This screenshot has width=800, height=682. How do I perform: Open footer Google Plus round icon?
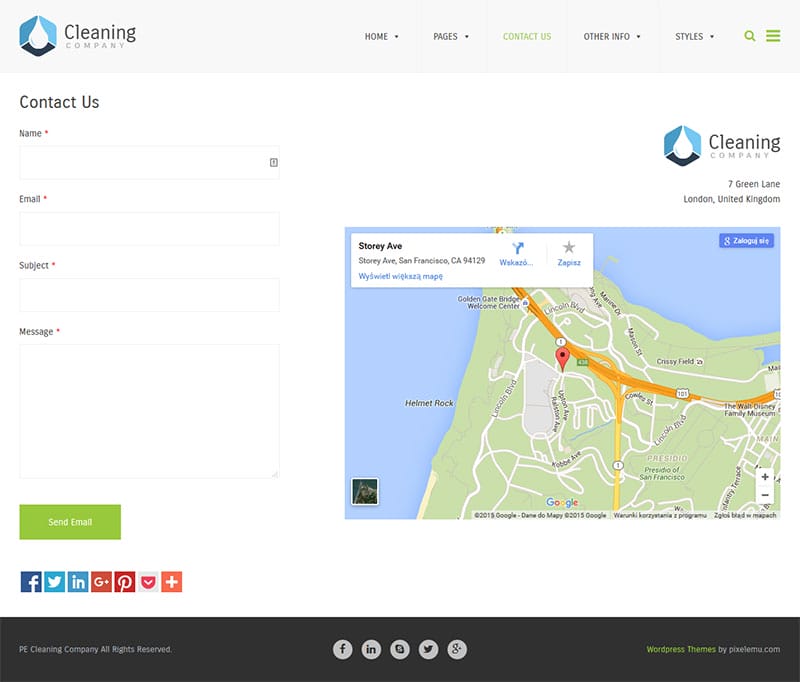457,650
